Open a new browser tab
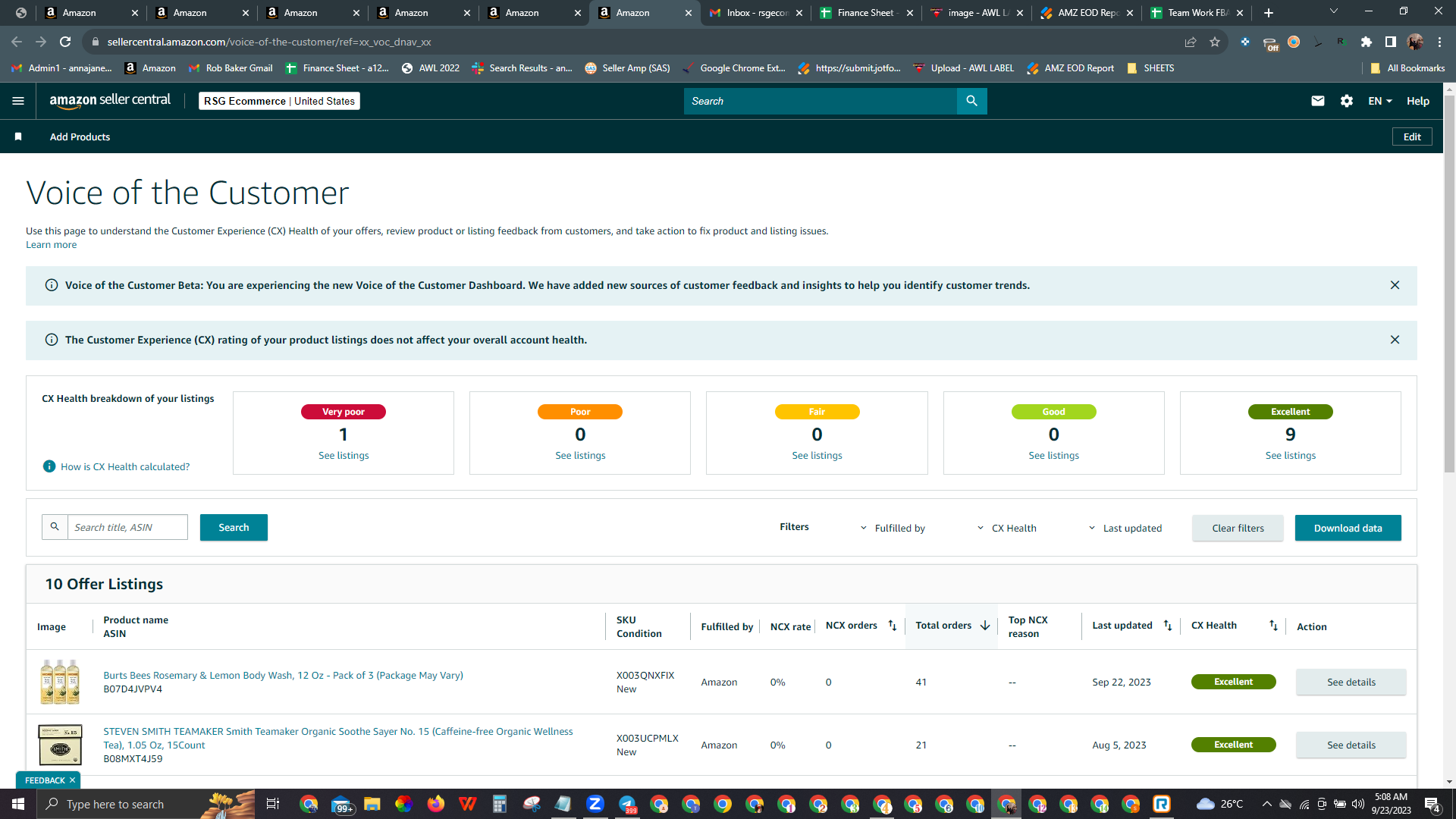 coord(1269,13)
